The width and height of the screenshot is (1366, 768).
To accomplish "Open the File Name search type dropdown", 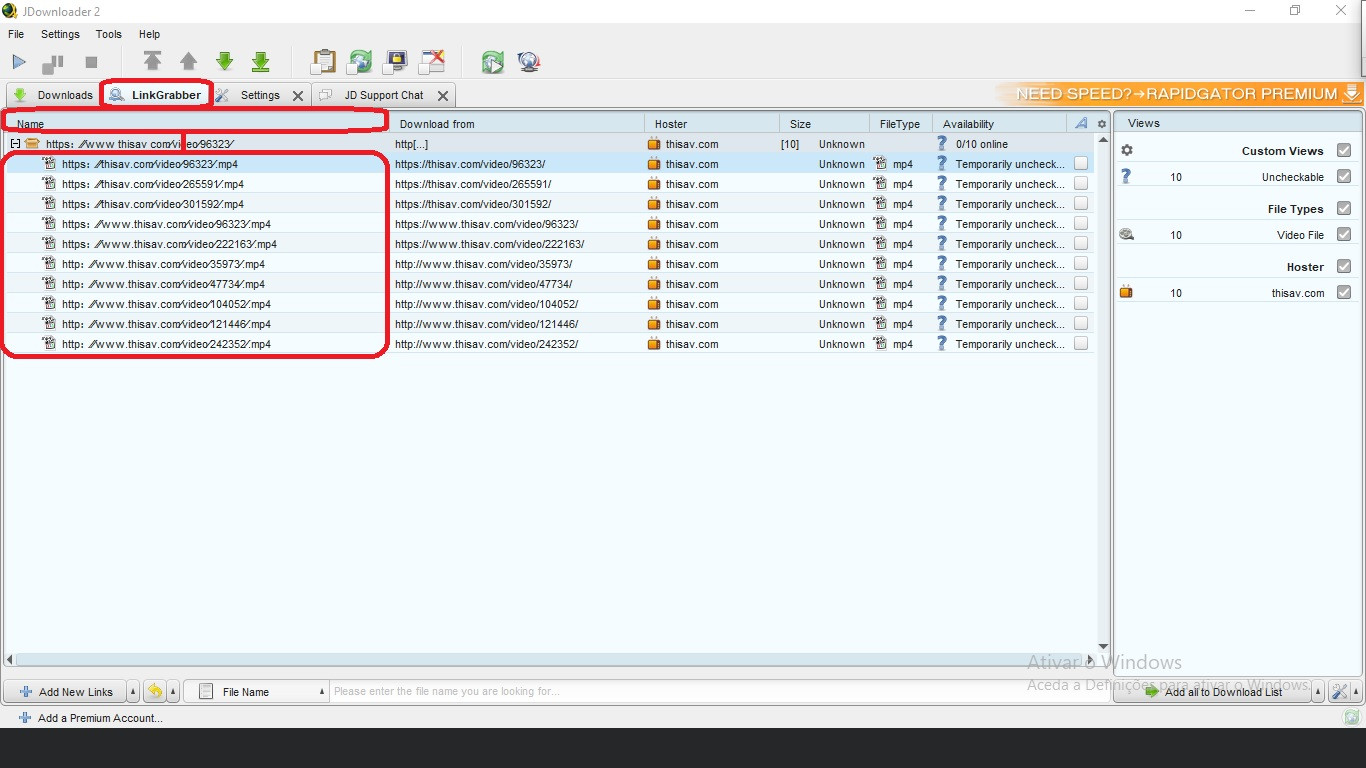I will 257,692.
